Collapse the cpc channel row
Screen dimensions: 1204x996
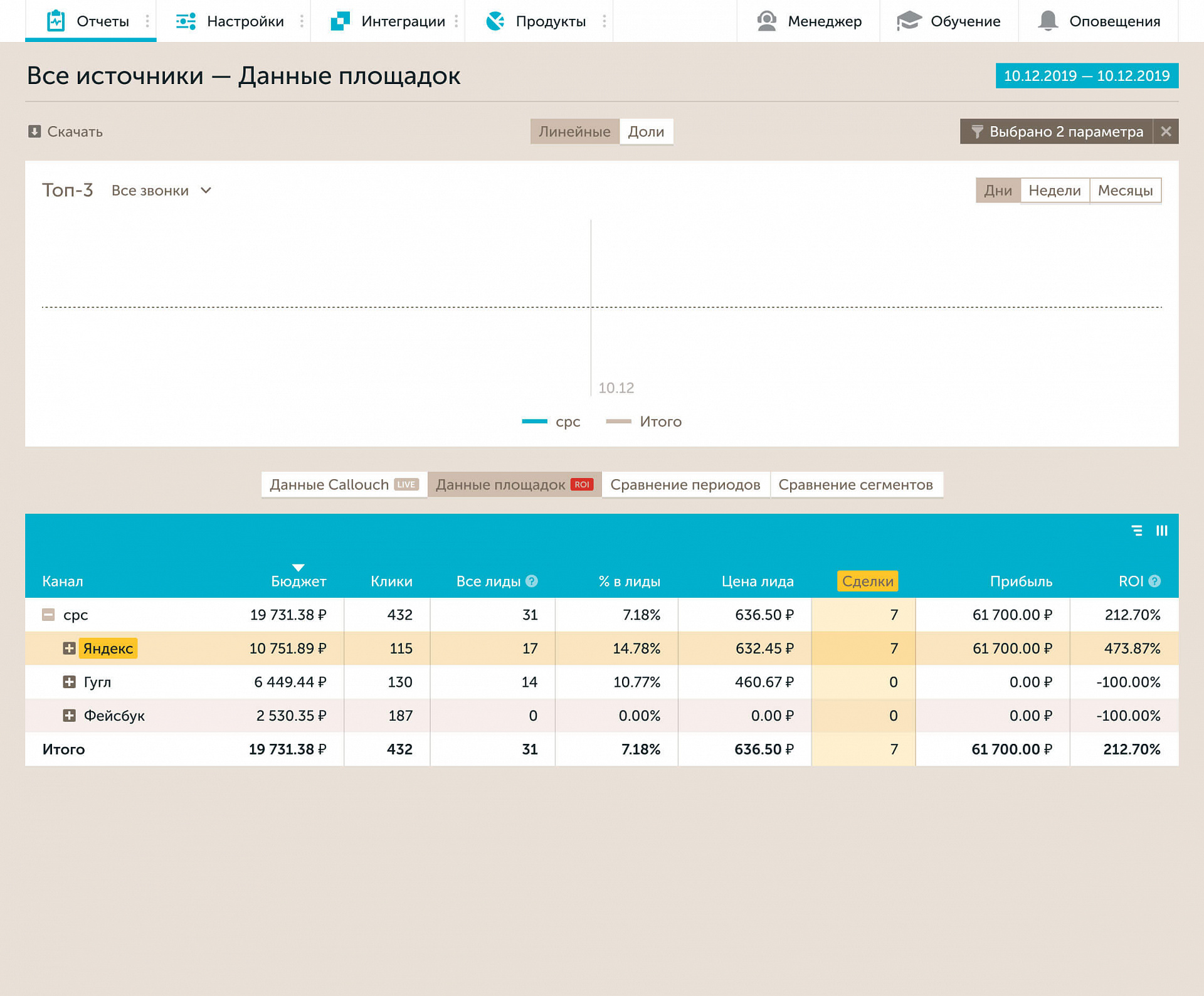pyautogui.click(x=48, y=615)
